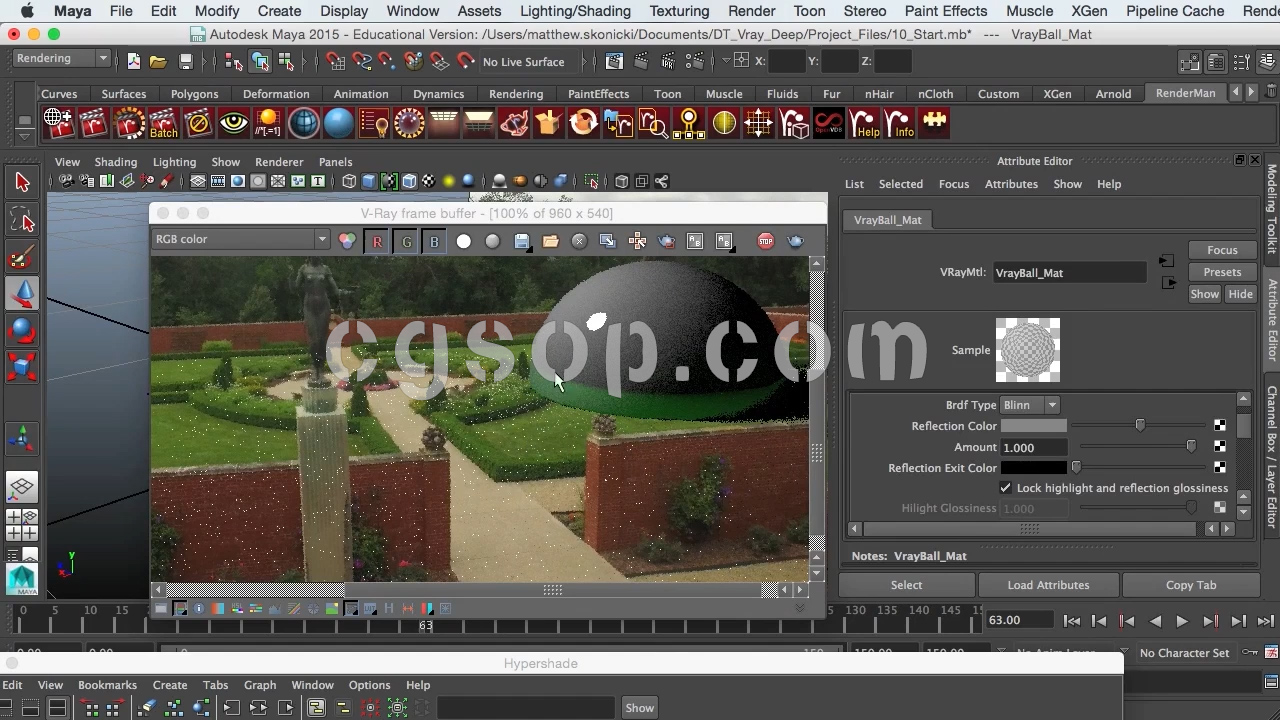Image resolution: width=1280 pixels, height=720 pixels.
Task: Select the VrayBall_Mat tab in Attribute Editor
Action: click(888, 220)
